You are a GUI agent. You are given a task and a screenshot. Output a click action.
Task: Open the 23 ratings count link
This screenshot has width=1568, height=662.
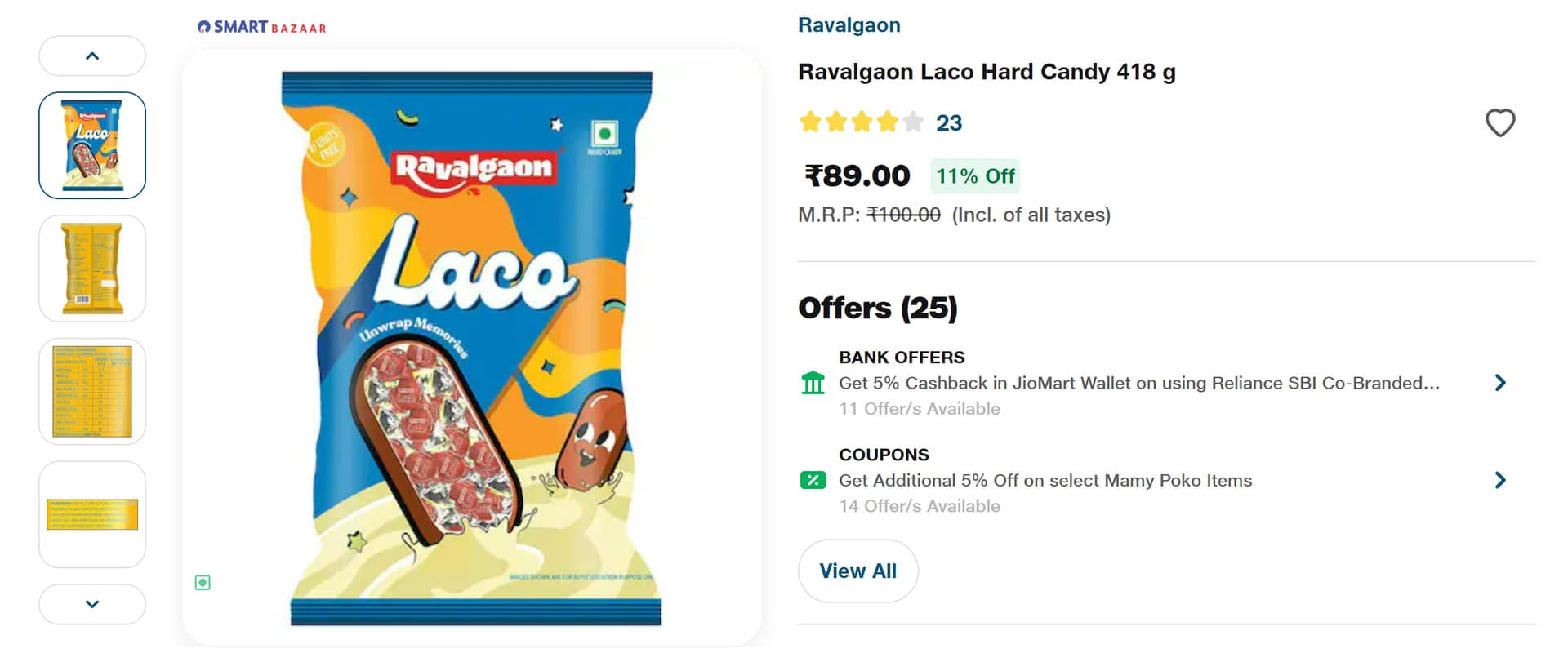[948, 123]
